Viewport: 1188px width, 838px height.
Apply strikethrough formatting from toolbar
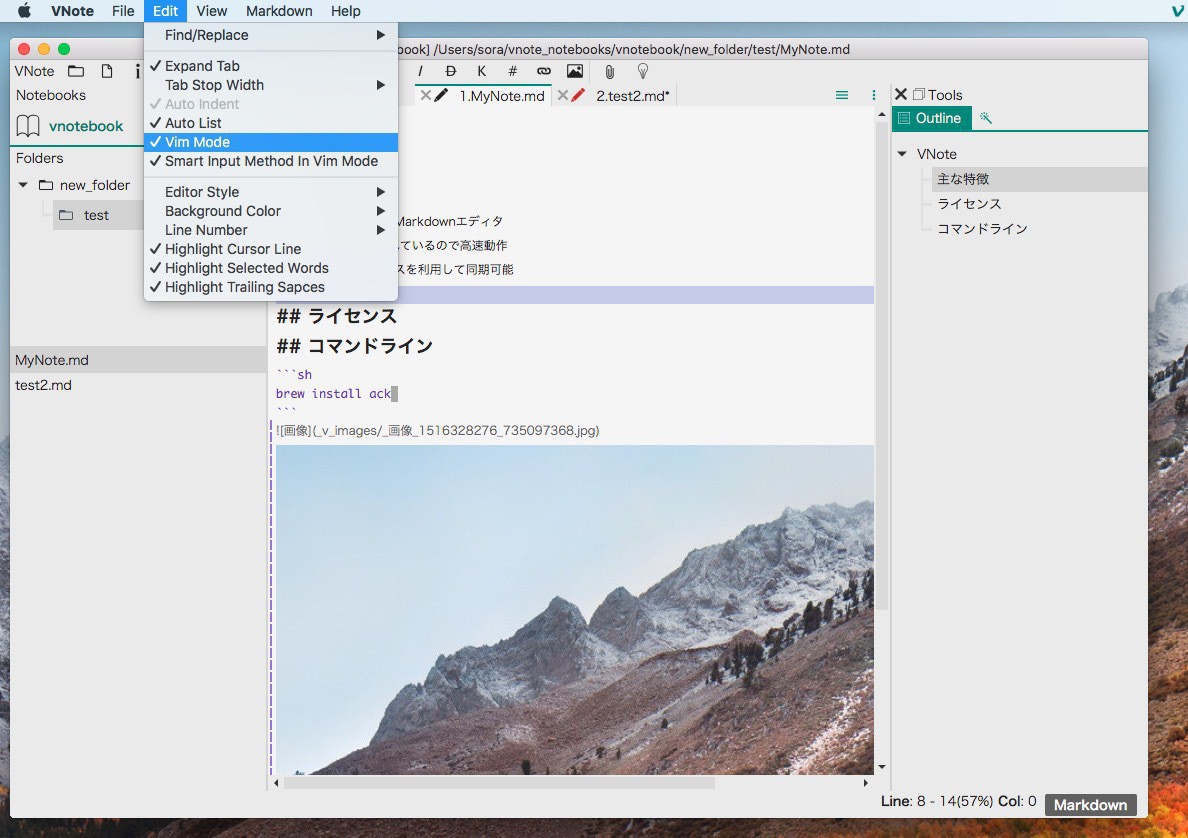[451, 71]
